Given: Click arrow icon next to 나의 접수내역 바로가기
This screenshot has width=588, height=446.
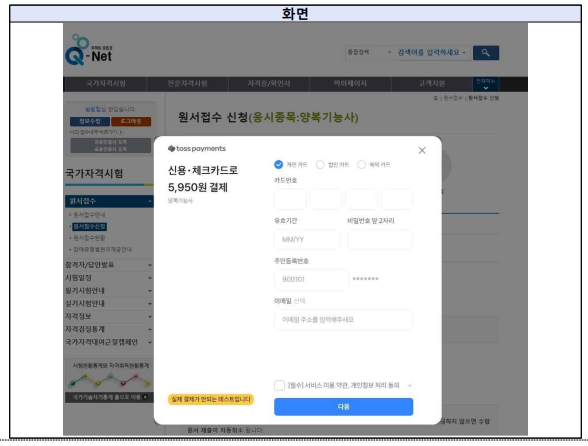Looking at the screenshot, I should click(x=120, y=132).
